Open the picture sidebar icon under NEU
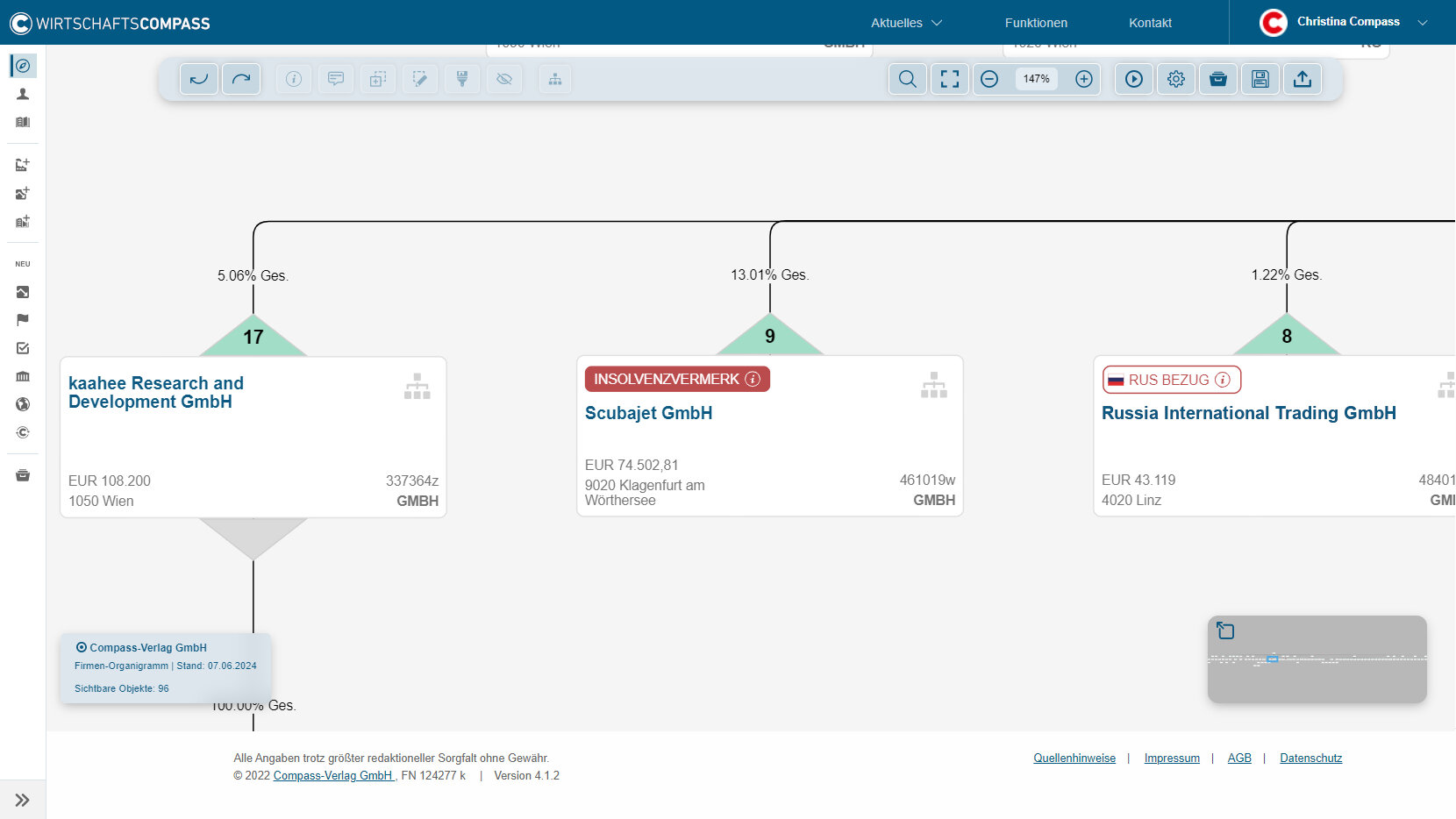The width and height of the screenshot is (1456, 819). click(x=23, y=292)
